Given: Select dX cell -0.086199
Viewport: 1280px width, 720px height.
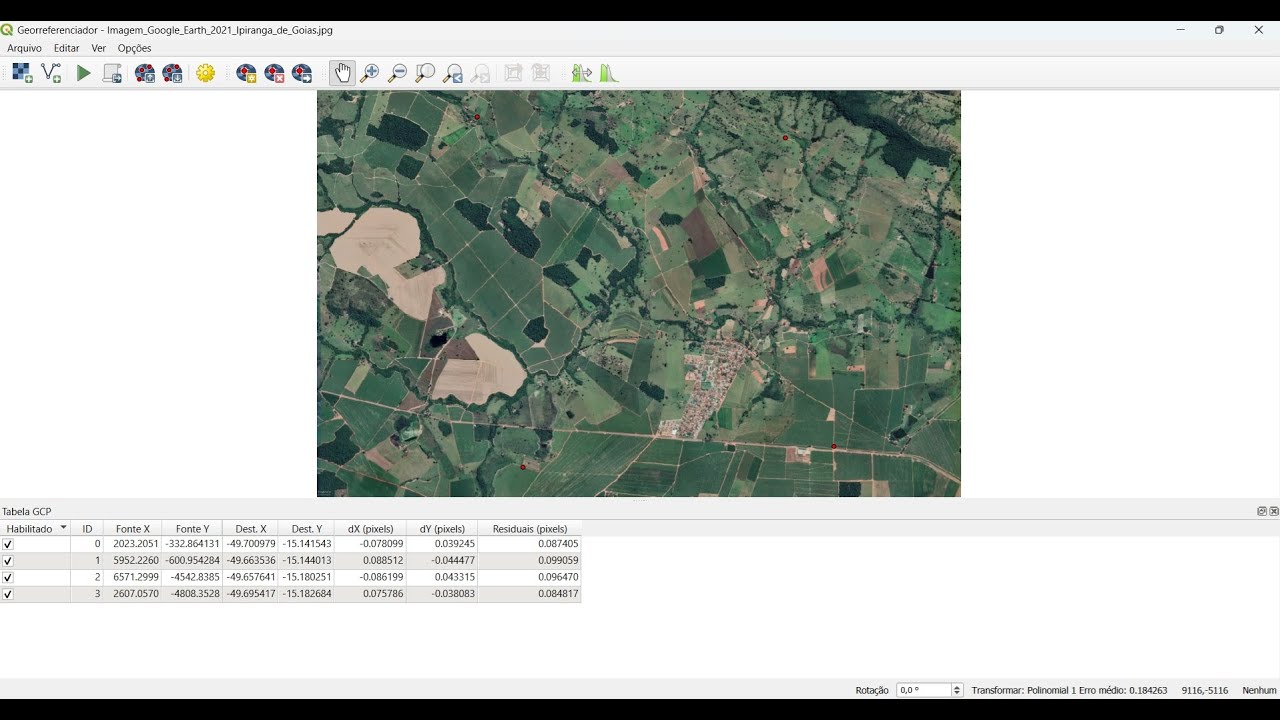Looking at the screenshot, I should coord(370,577).
